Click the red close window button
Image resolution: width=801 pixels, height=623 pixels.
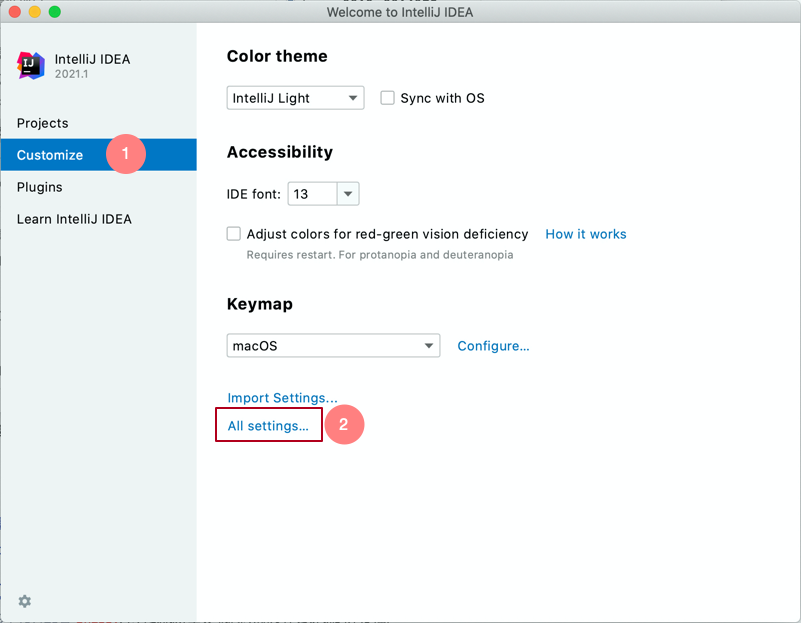(15, 12)
